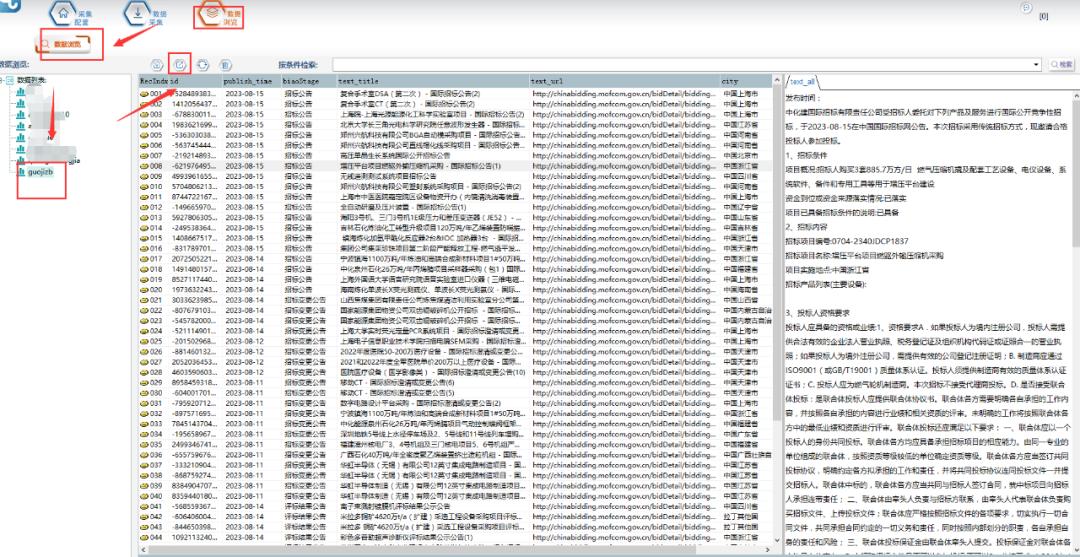The image size is (1080, 557).
Task: Open the 按条件检索 dropdown arrow
Action: click(1037, 64)
